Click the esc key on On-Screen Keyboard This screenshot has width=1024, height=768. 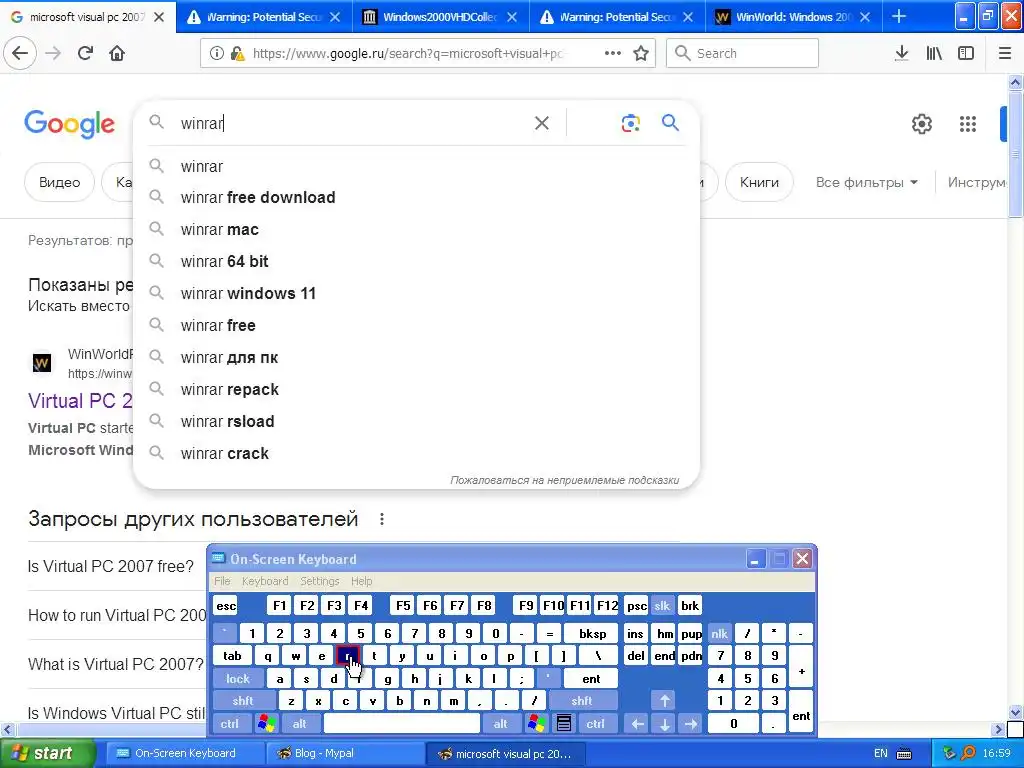click(226, 605)
